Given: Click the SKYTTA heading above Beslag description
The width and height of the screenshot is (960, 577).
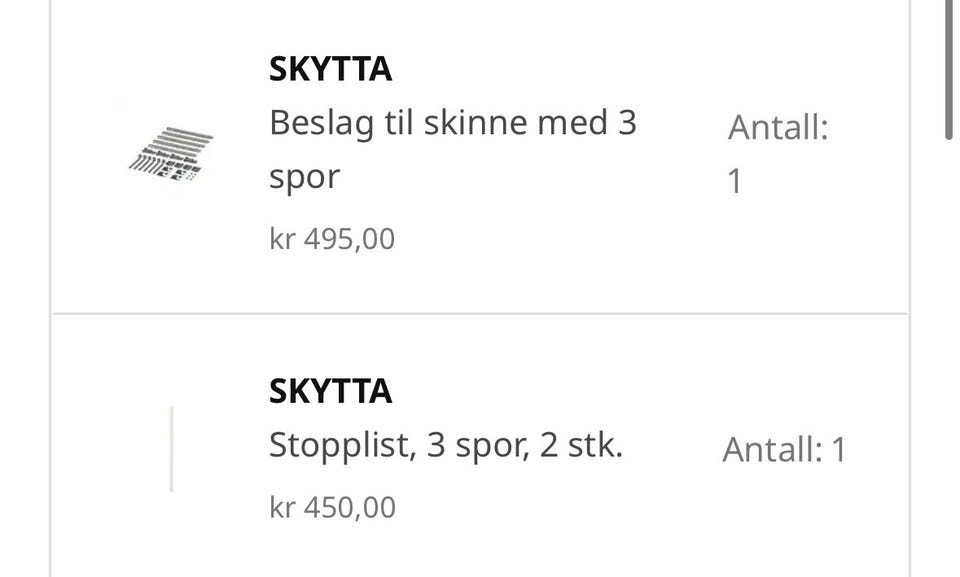Looking at the screenshot, I should coord(330,69).
